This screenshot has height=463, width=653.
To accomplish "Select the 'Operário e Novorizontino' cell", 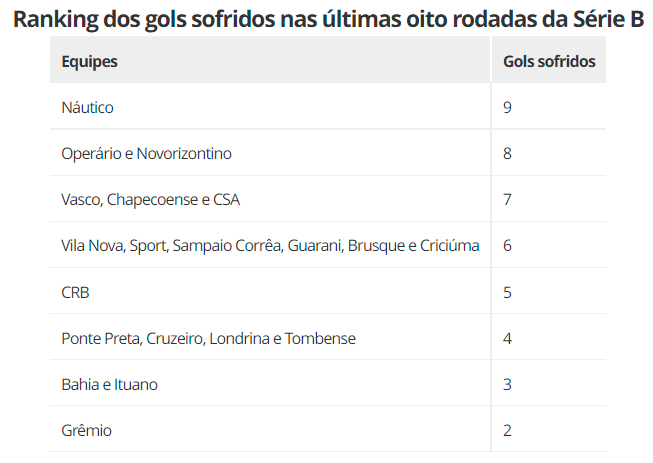I will [x=146, y=154].
